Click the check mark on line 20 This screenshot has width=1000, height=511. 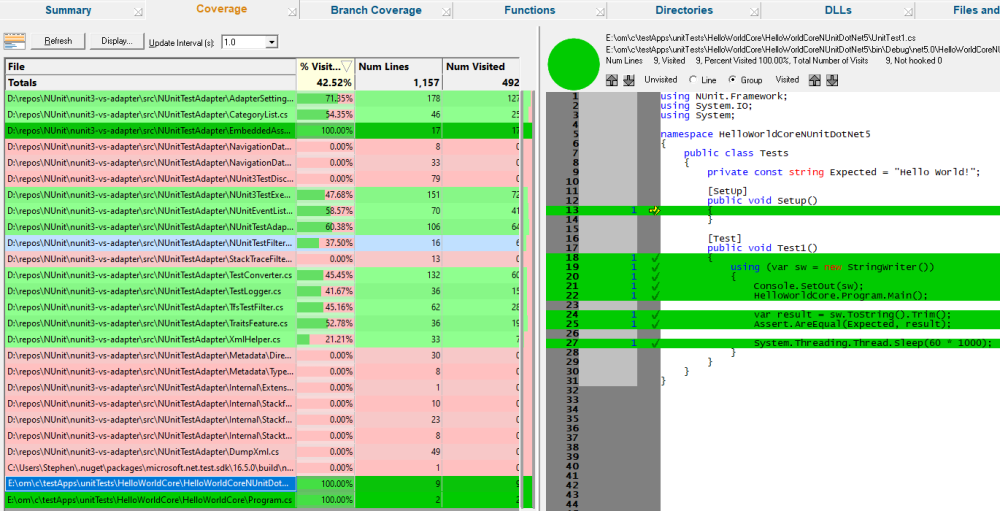click(655, 277)
